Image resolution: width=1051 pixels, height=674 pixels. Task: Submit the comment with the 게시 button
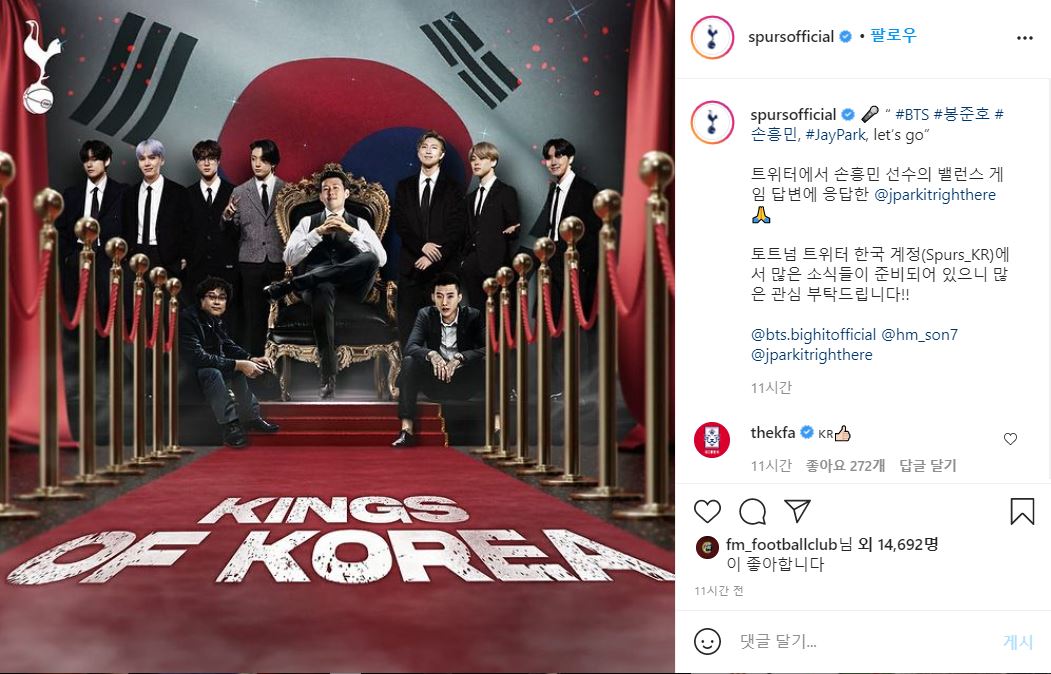tap(1017, 642)
